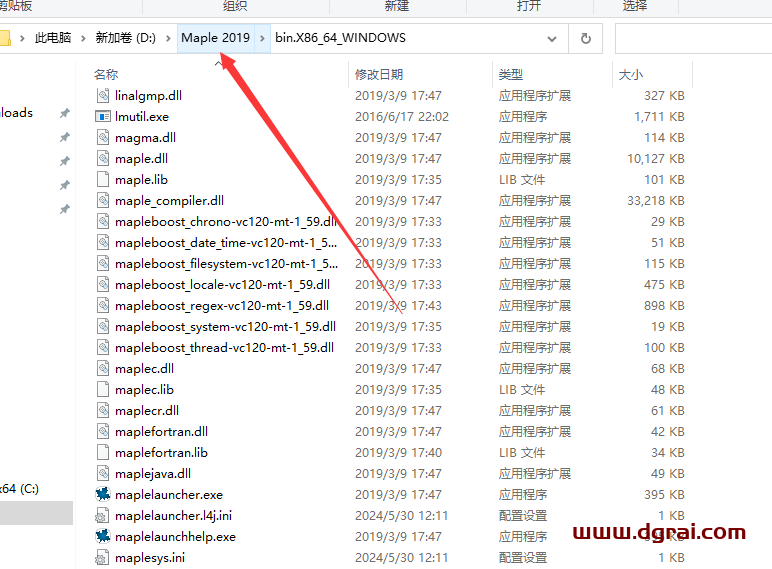772x569 pixels.
Task: Click the linalgmp.dll file icon
Action: pyautogui.click(x=103, y=95)
